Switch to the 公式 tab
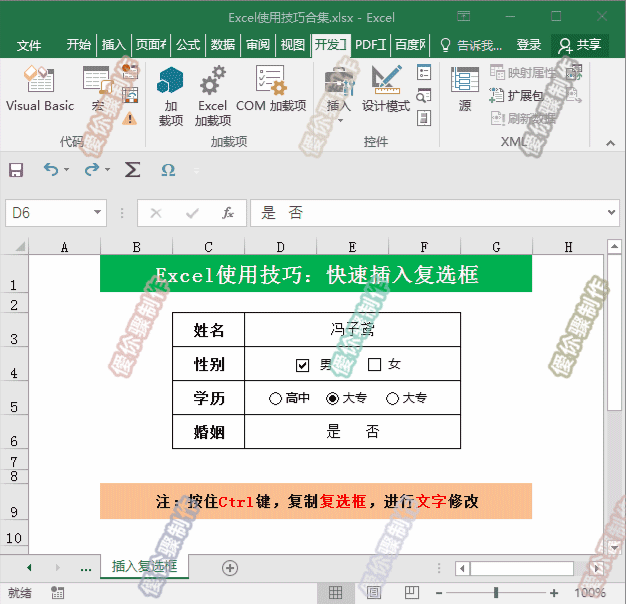Image resolution: width=626 pixels, height=604 pixels. point(188,45)
